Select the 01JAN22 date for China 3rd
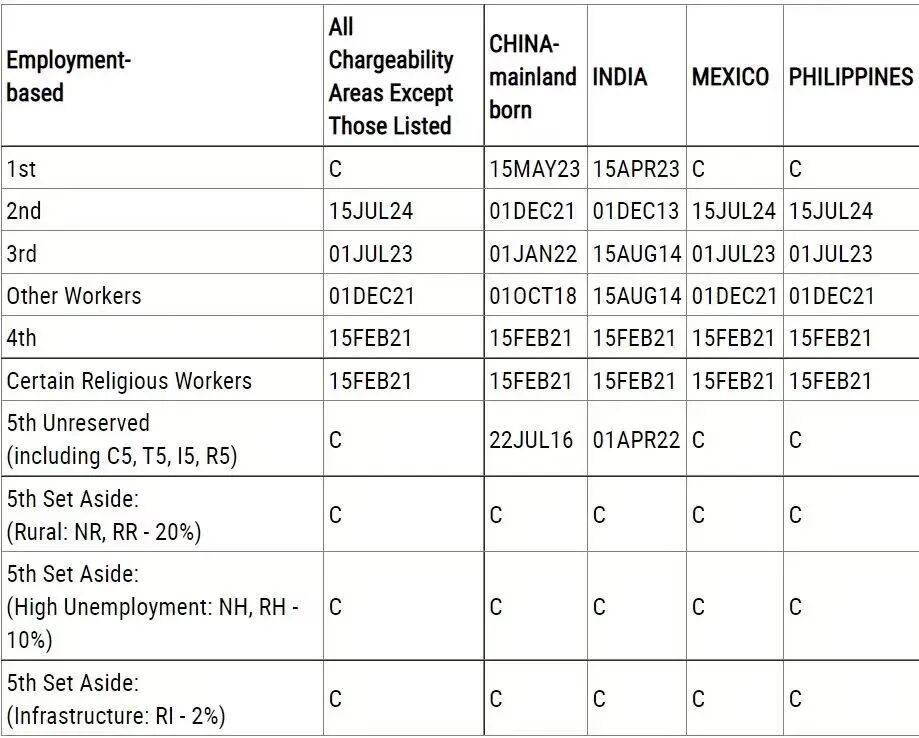This screenshot has width=919, height=738. click(x=533, y=254)
